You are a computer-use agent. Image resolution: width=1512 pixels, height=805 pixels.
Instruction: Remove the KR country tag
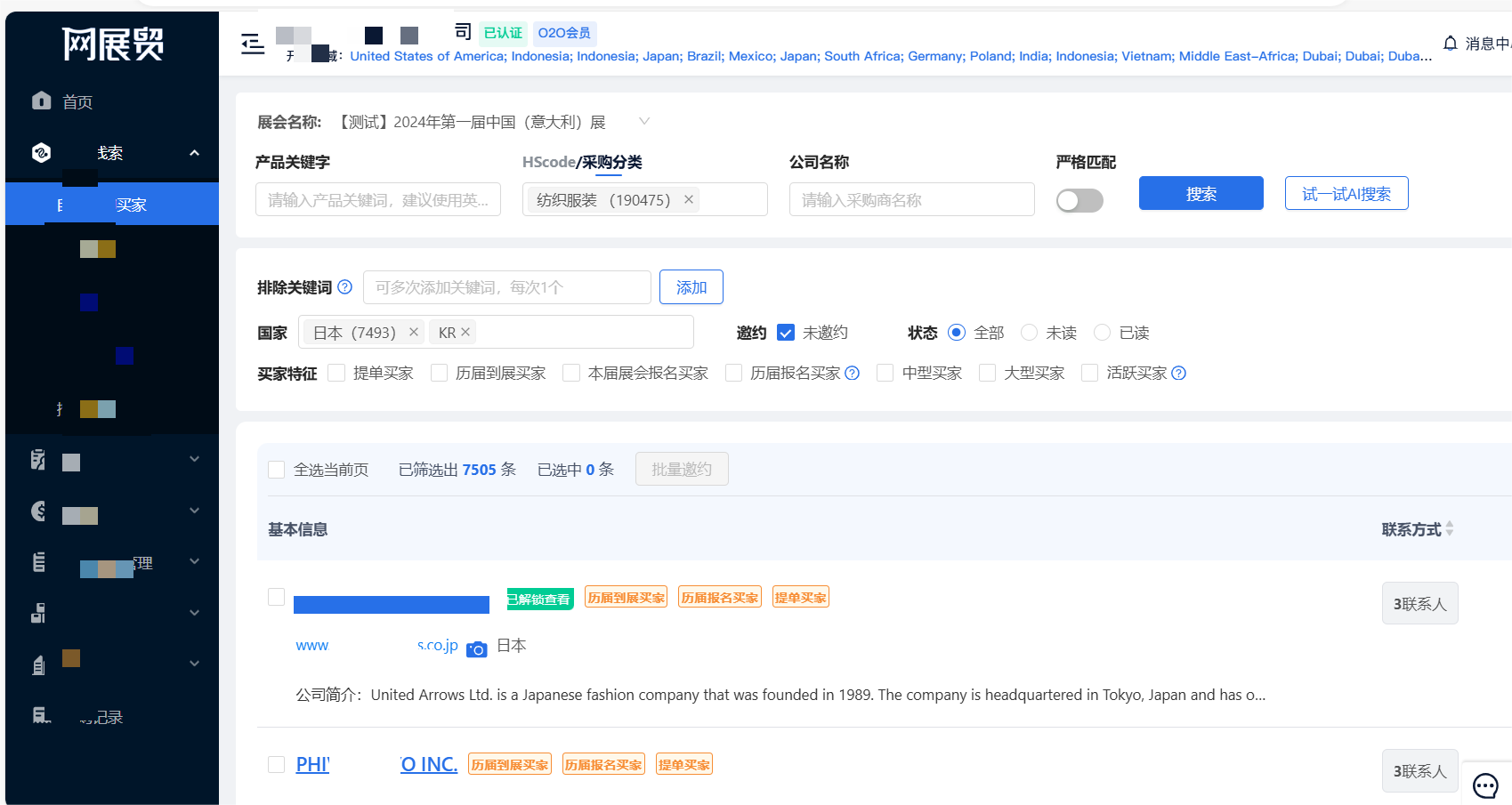tap(465, 332)
